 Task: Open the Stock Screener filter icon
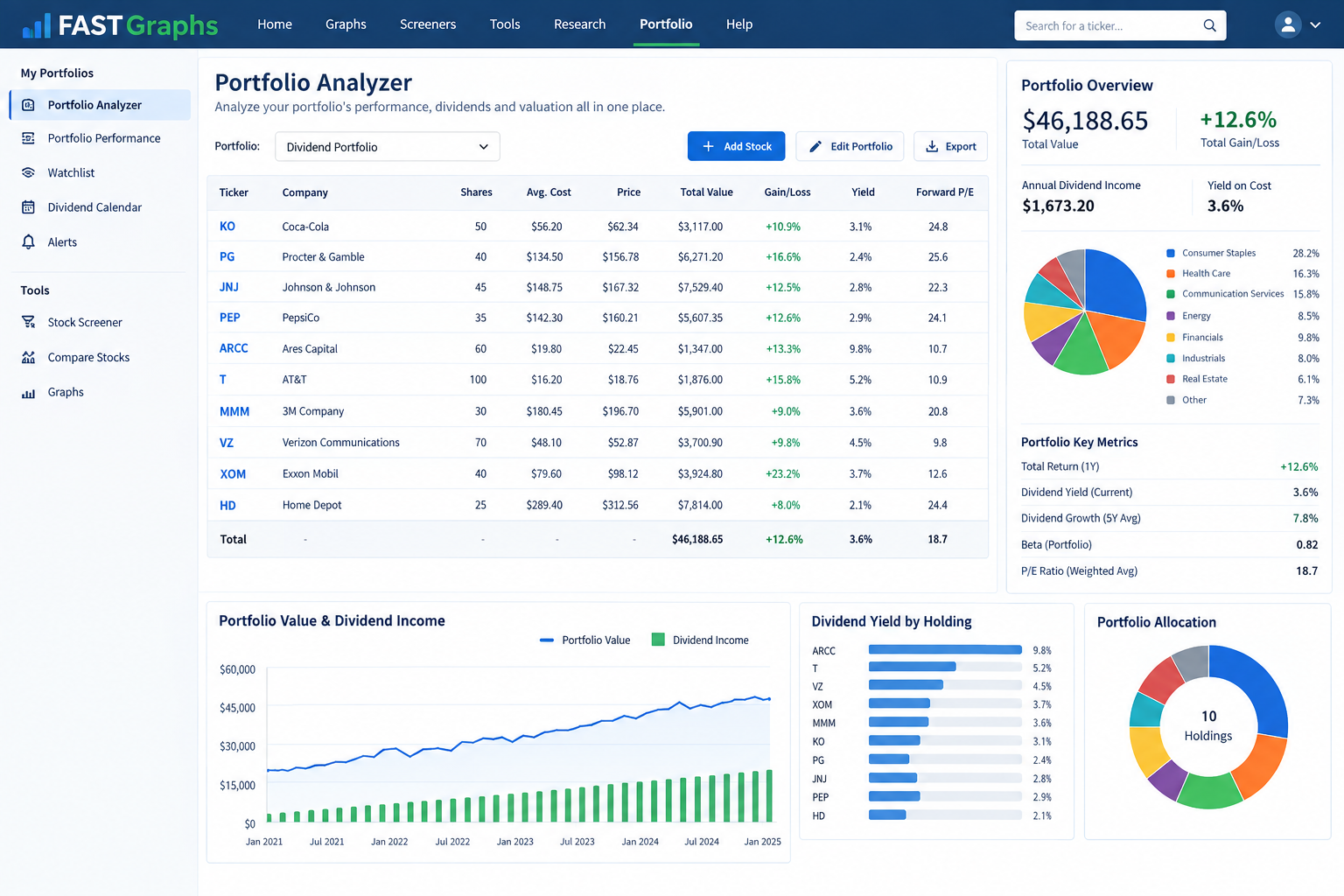click(28, 322)
